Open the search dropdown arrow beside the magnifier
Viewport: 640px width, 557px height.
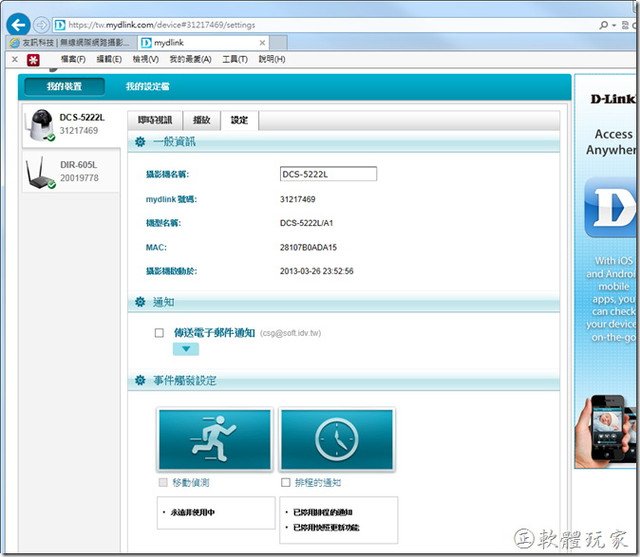(614, 25)
